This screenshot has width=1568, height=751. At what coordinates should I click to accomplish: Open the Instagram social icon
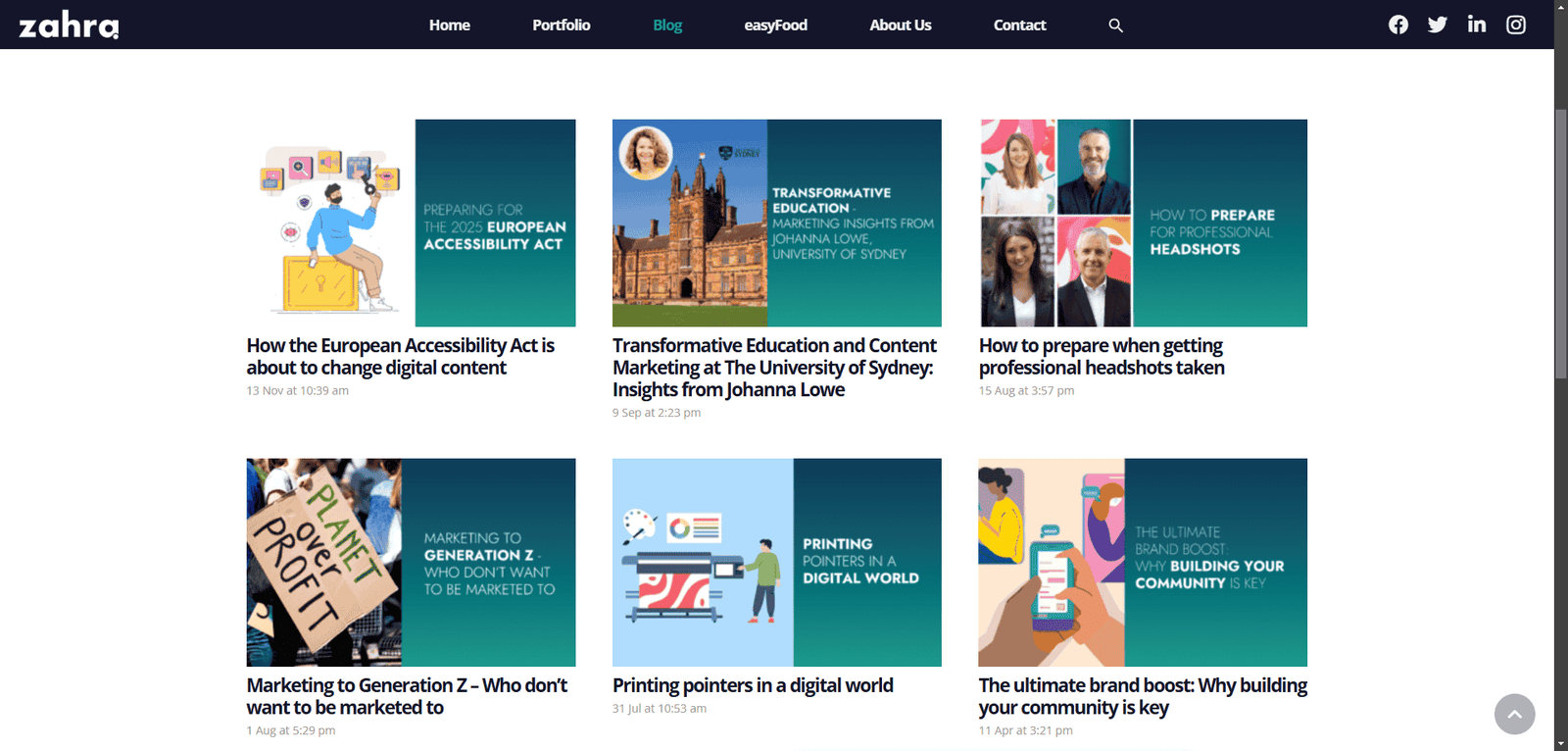click(x=1516, y=25)
